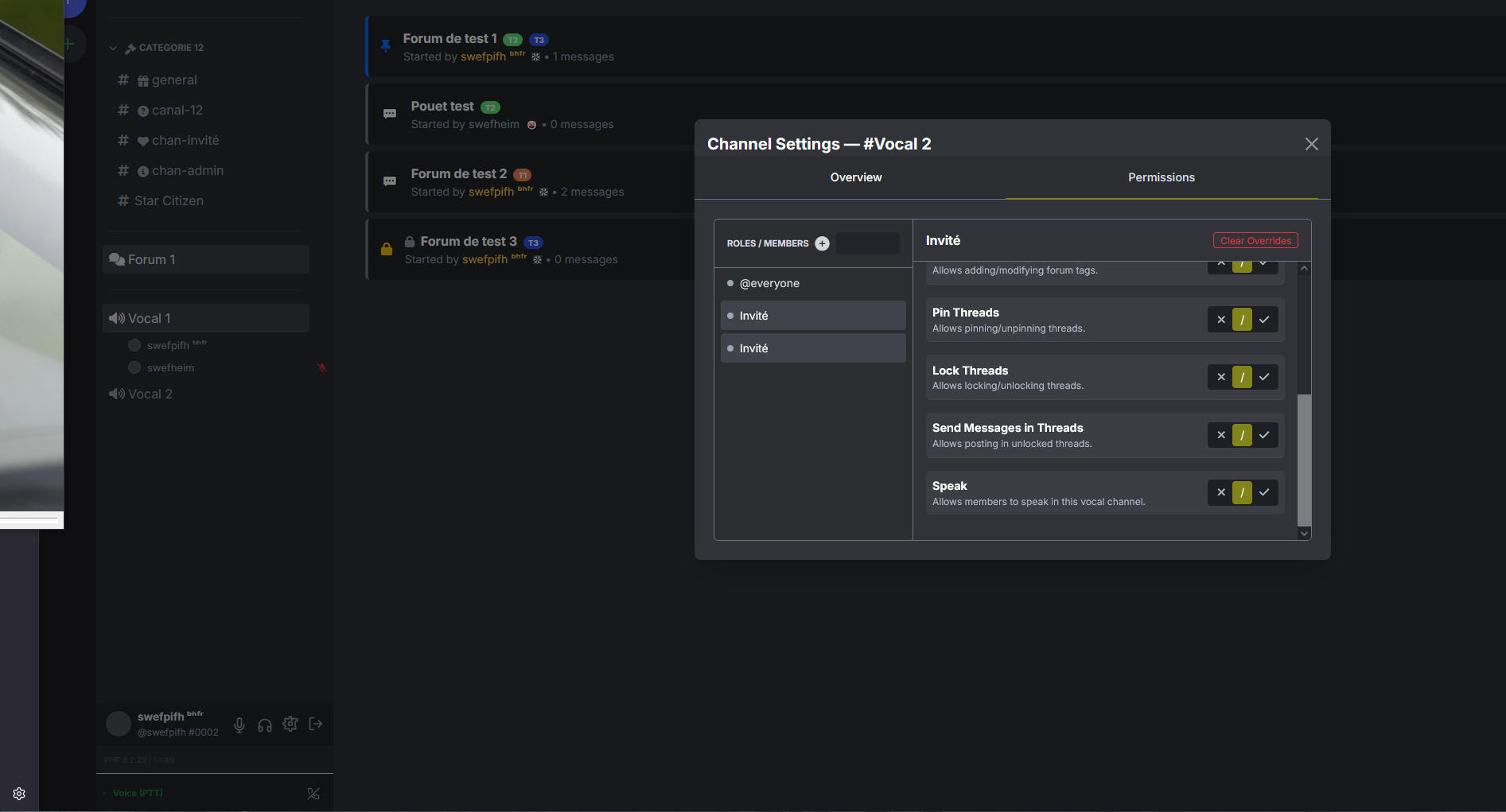Select the Permissions tab
The image size is (1506, 812).
click(x=1161, y=177)
